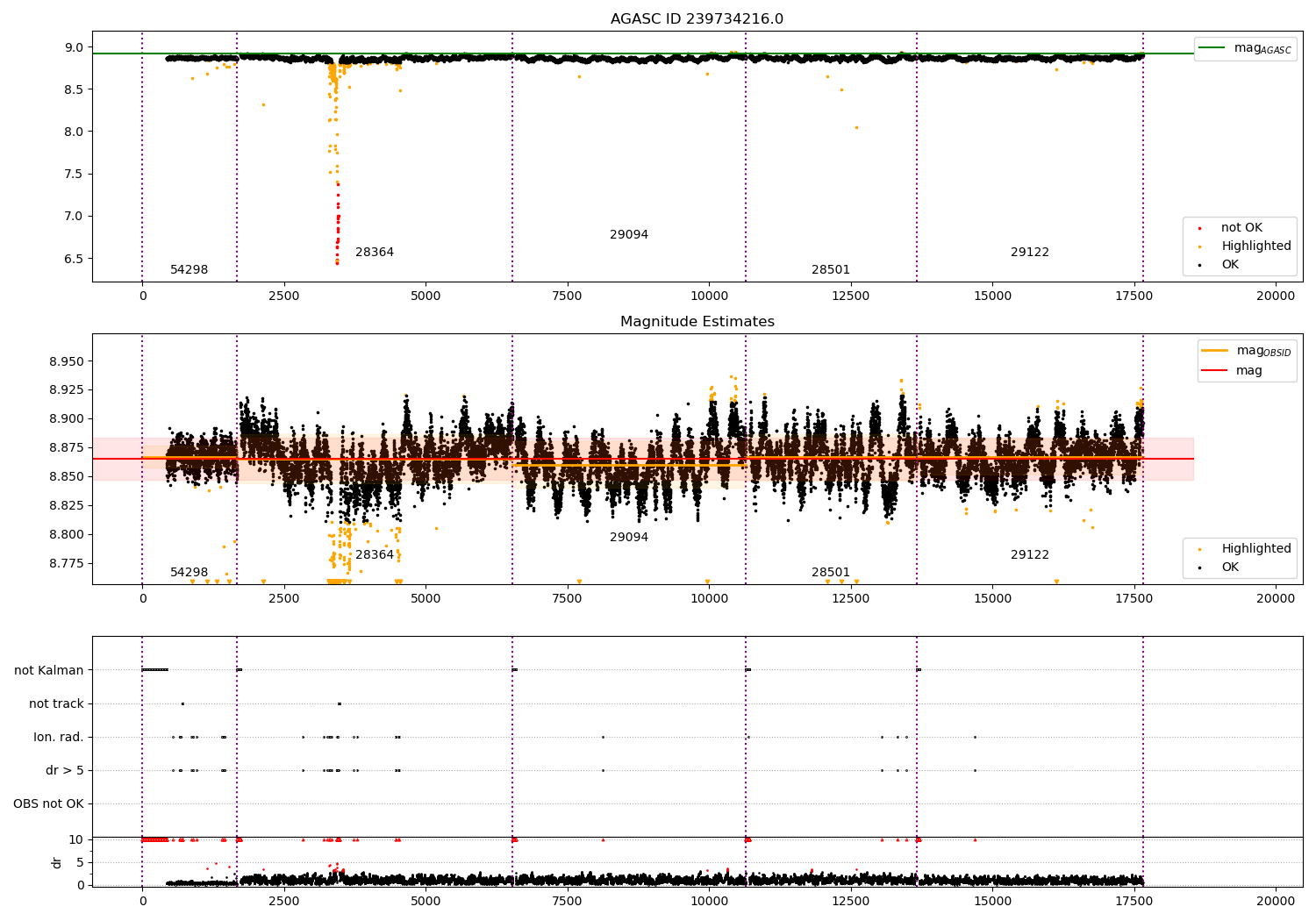Screen dimensions: 1316x921
Task: Click obsid label 28501 in top plot
Action: [831, 270]
